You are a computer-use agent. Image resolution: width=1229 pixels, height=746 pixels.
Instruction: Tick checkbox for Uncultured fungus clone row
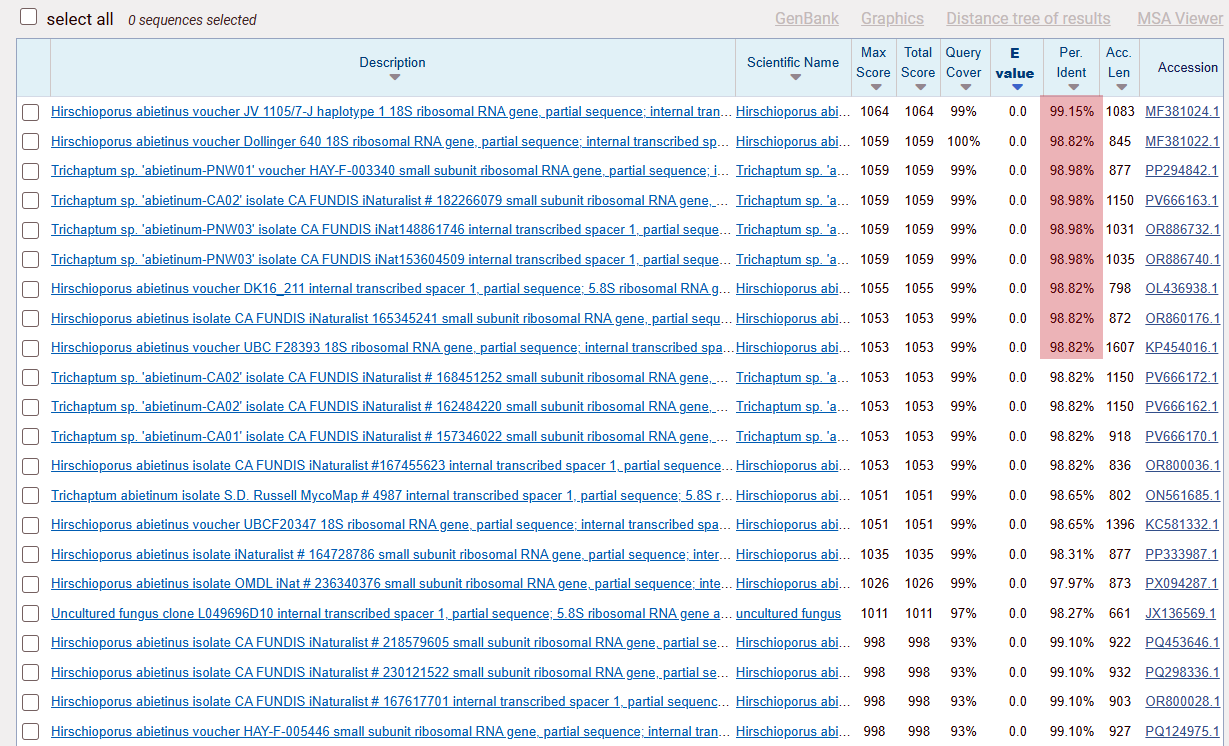tap(31, 614)
